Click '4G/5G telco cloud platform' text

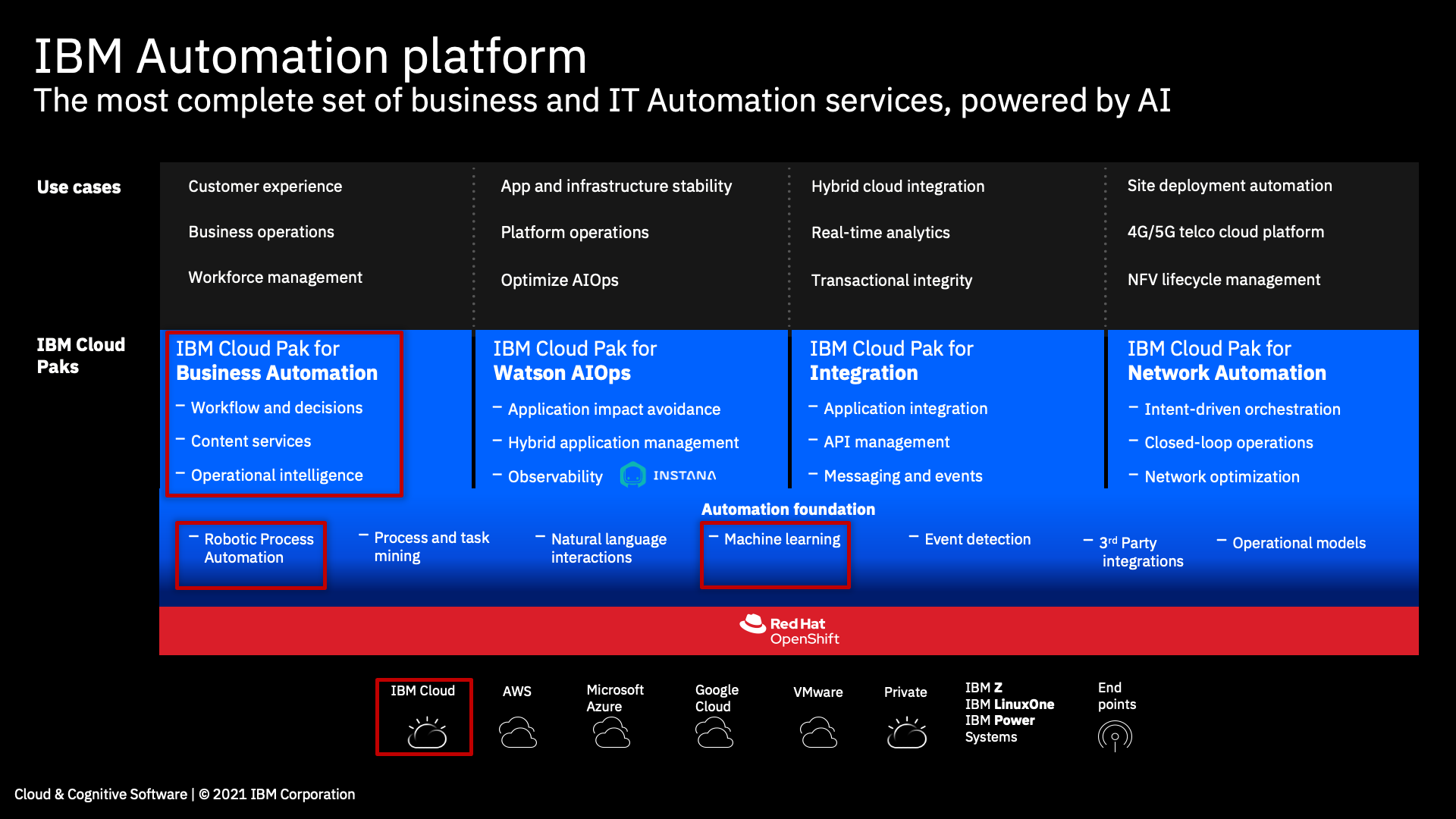[x=1225, y=232]
